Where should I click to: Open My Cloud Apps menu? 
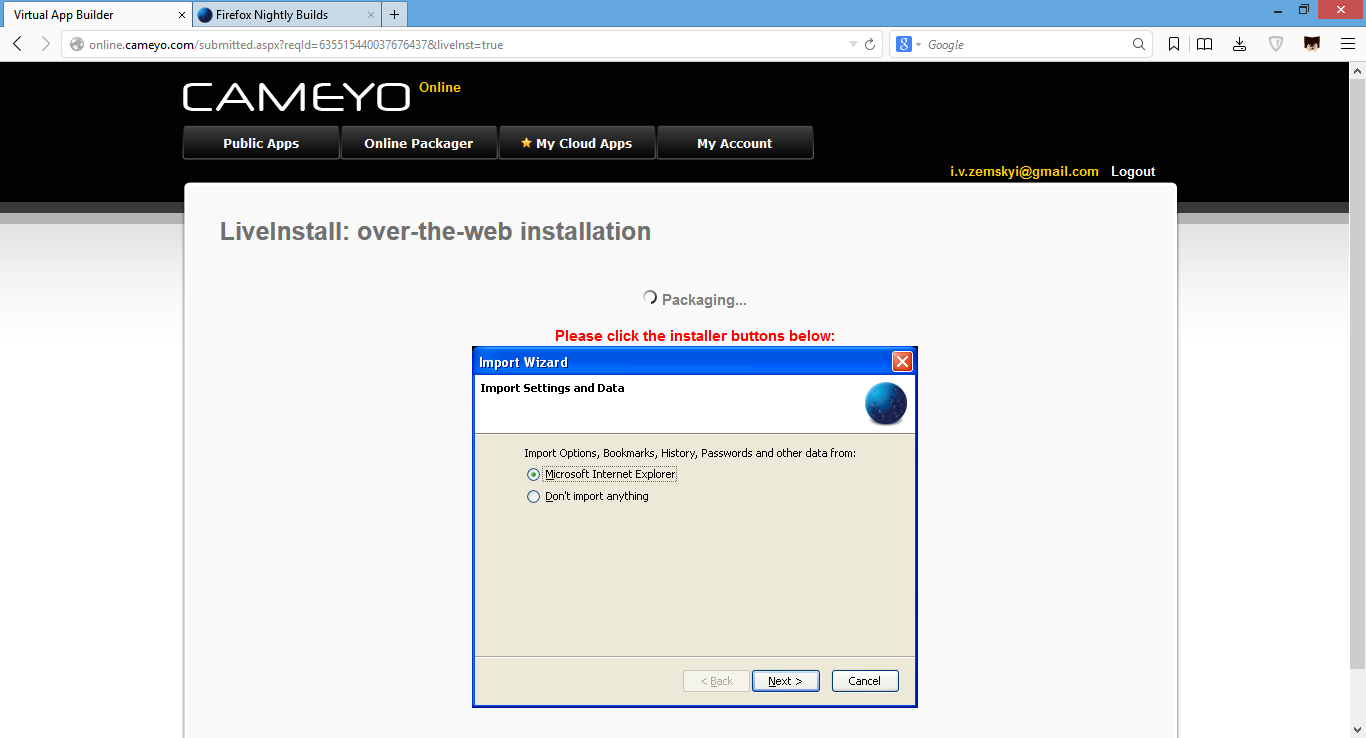pos(576,143)
